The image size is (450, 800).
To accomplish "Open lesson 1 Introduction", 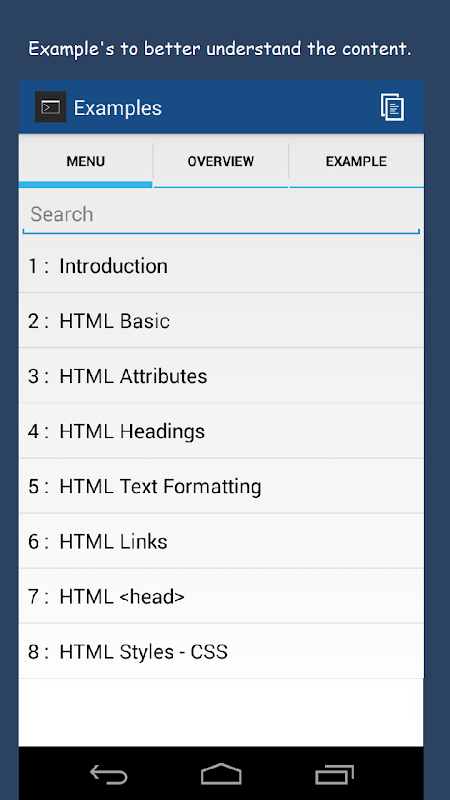I will [221, 266].
